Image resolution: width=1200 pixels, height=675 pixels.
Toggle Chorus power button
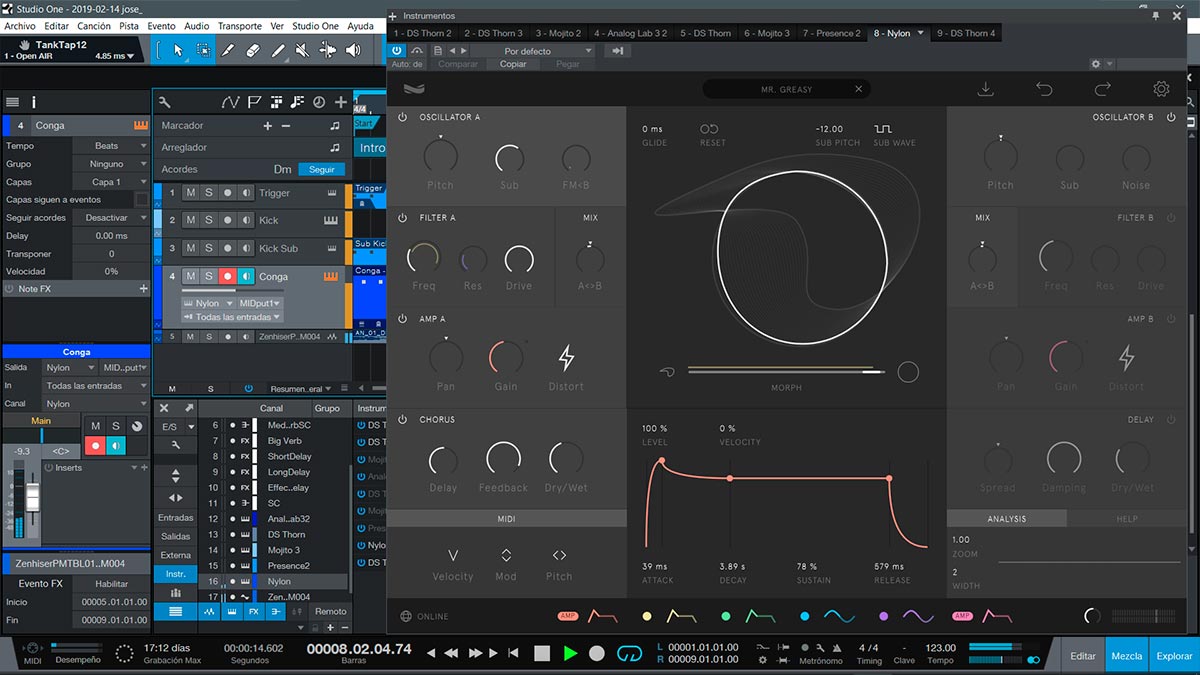(403, 419)
